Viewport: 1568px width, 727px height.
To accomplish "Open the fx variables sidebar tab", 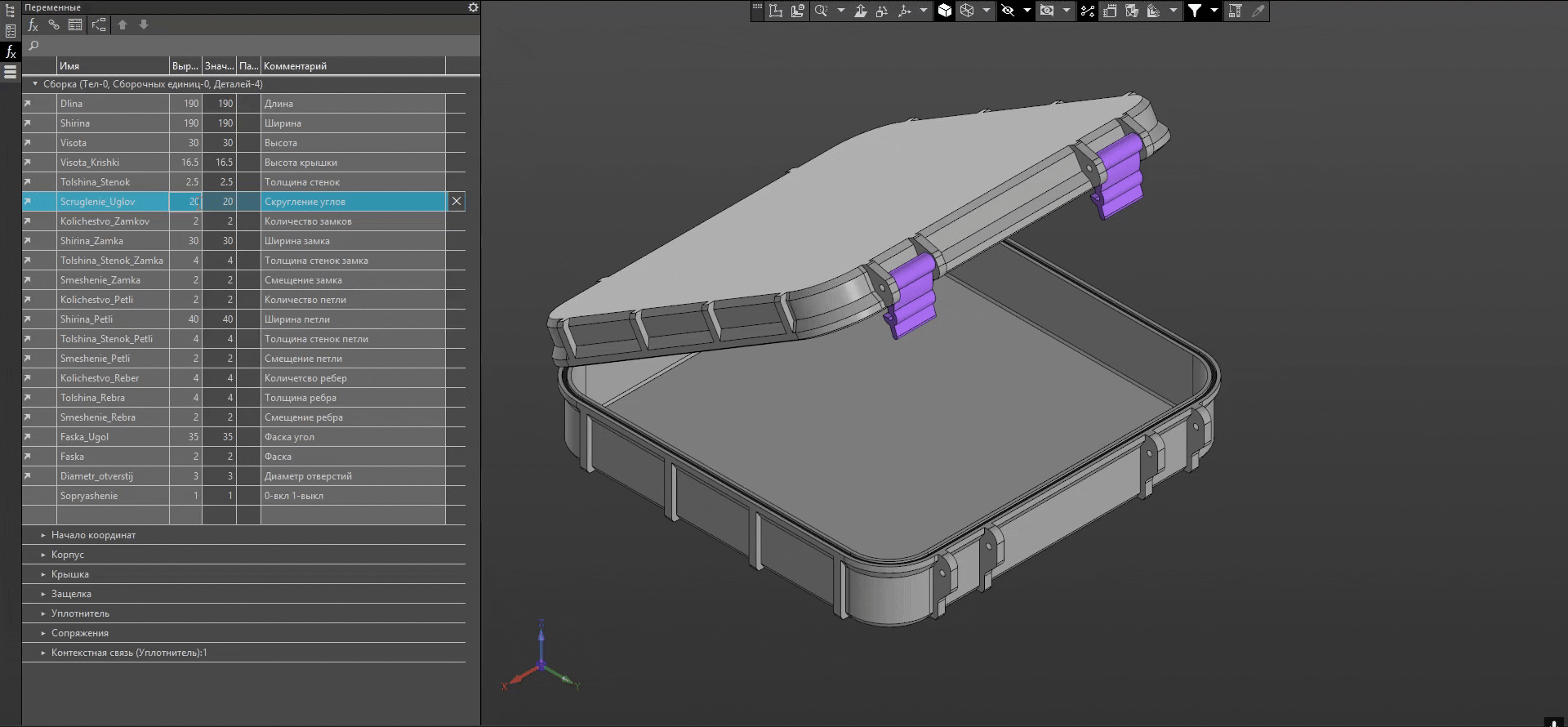I will coord(11,51).
